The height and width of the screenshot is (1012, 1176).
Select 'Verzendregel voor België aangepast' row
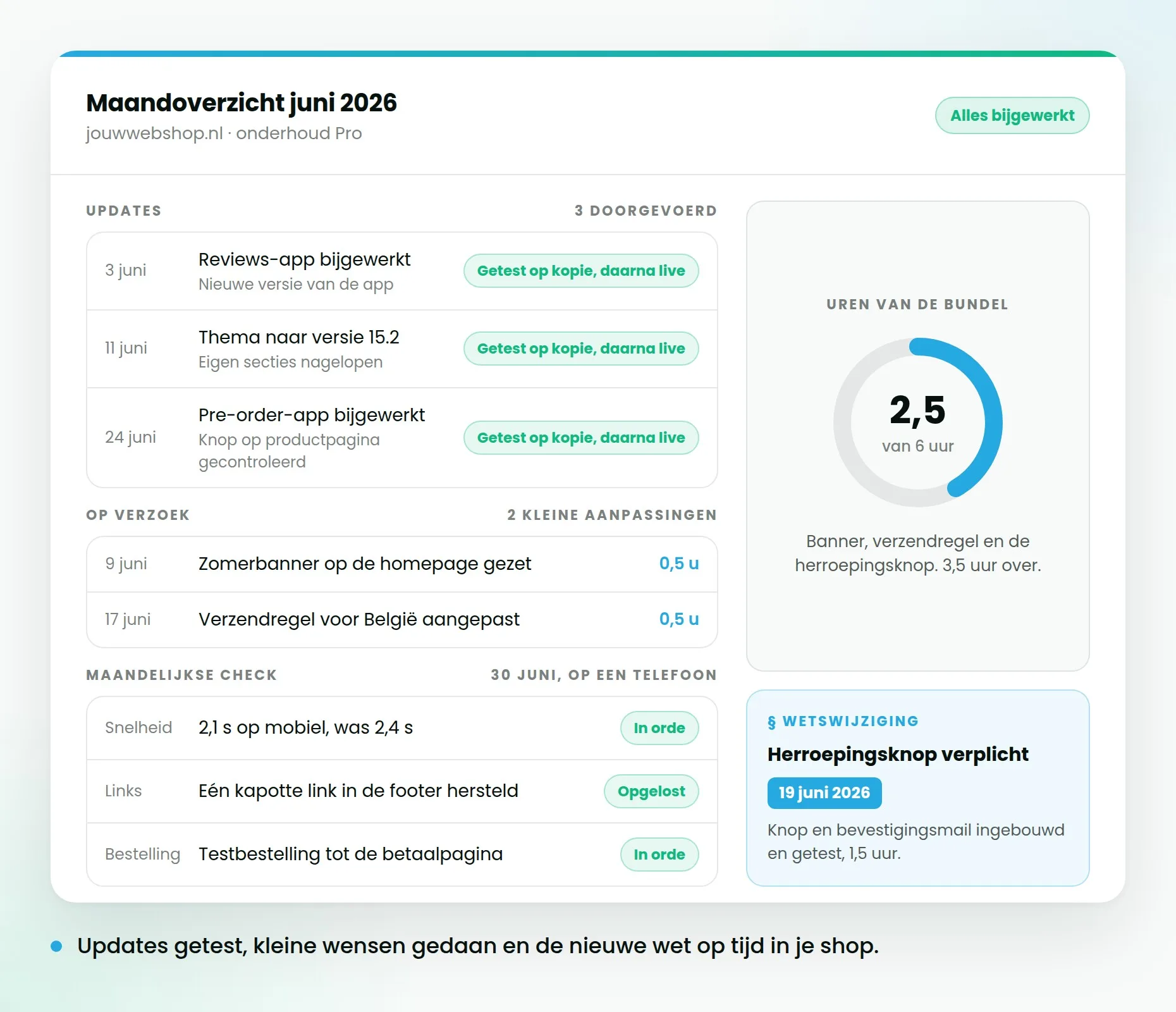[402, 620]
